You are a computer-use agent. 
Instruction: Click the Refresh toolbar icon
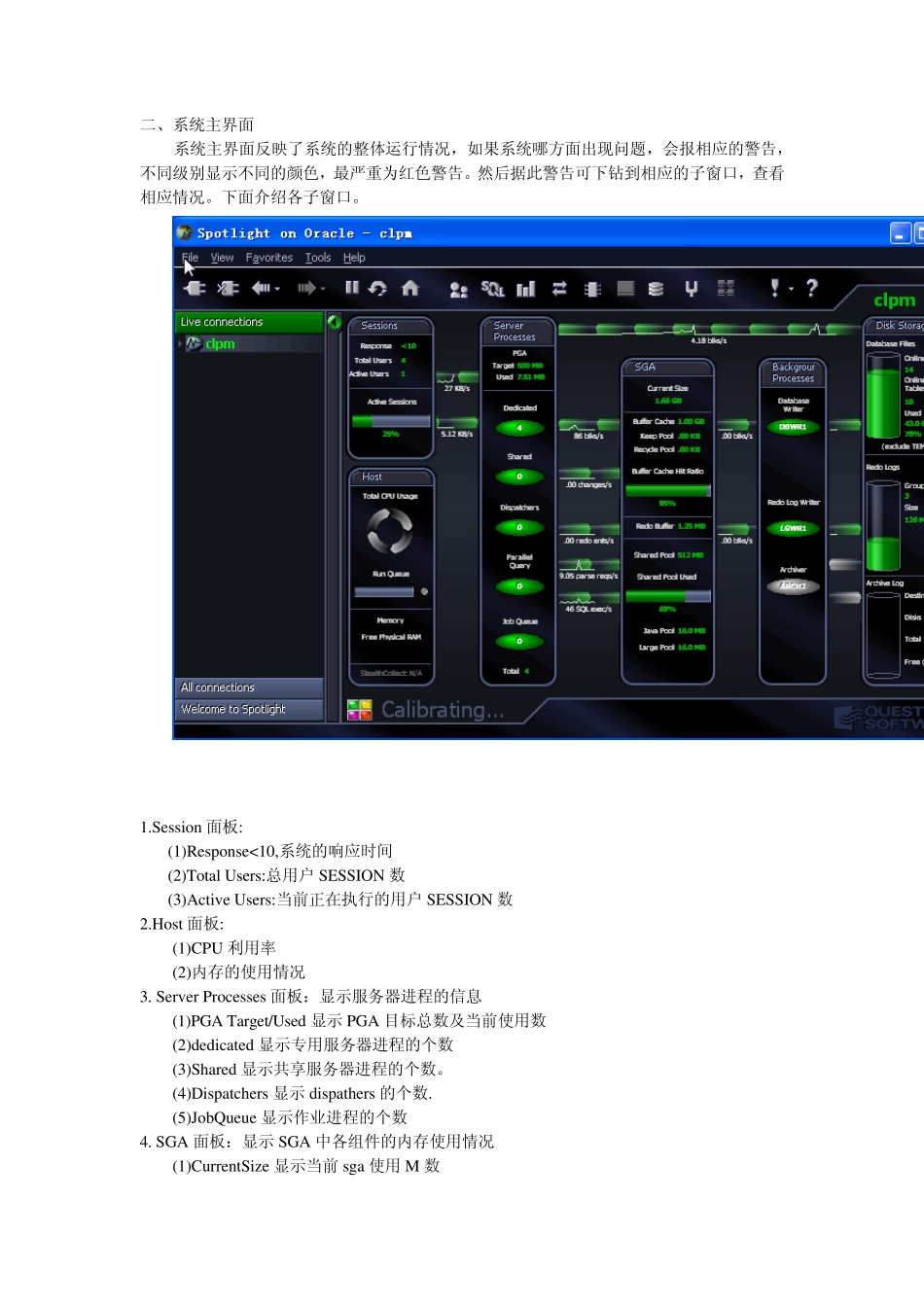378,288
